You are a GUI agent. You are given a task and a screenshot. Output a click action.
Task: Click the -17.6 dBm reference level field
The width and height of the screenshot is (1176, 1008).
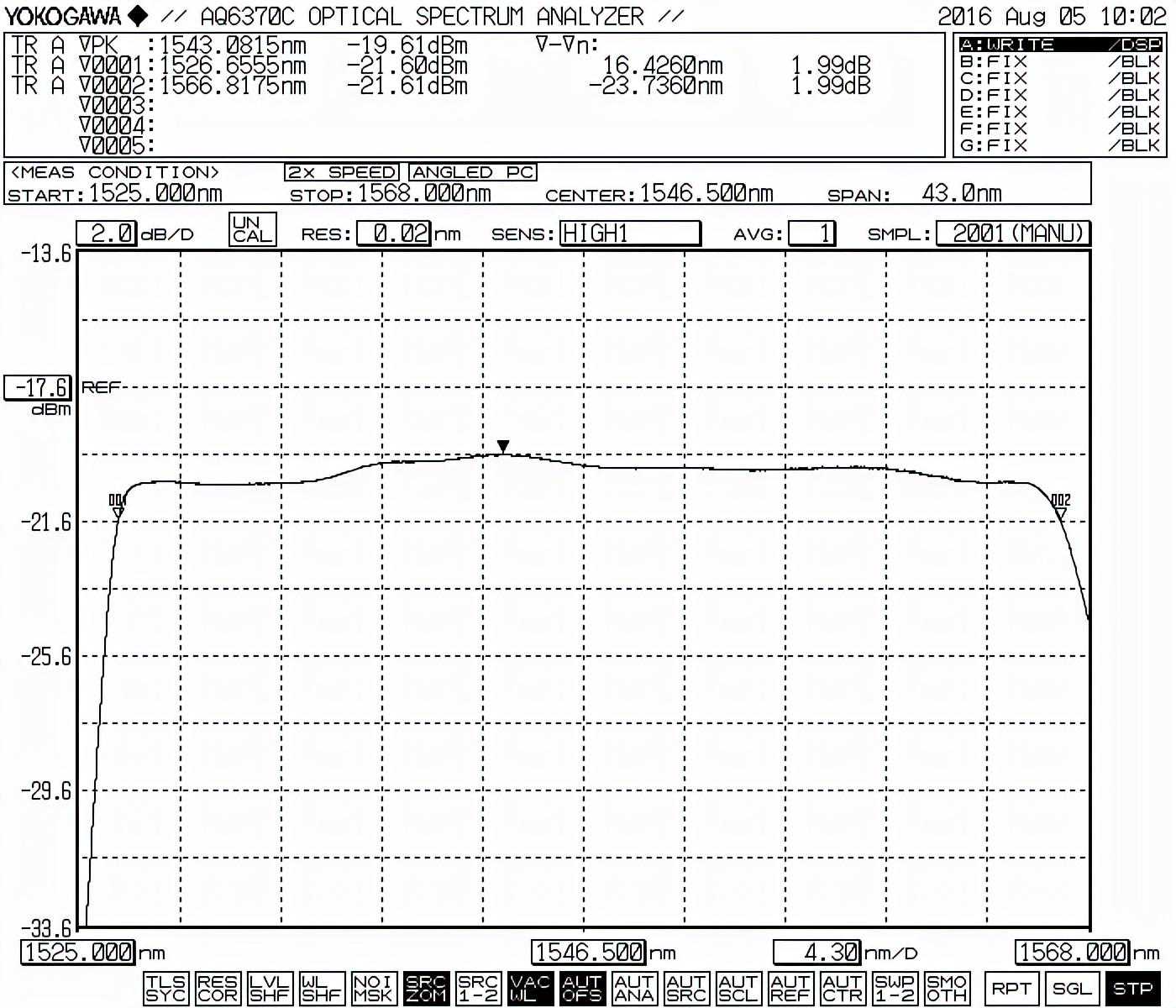tap(39, 388)
